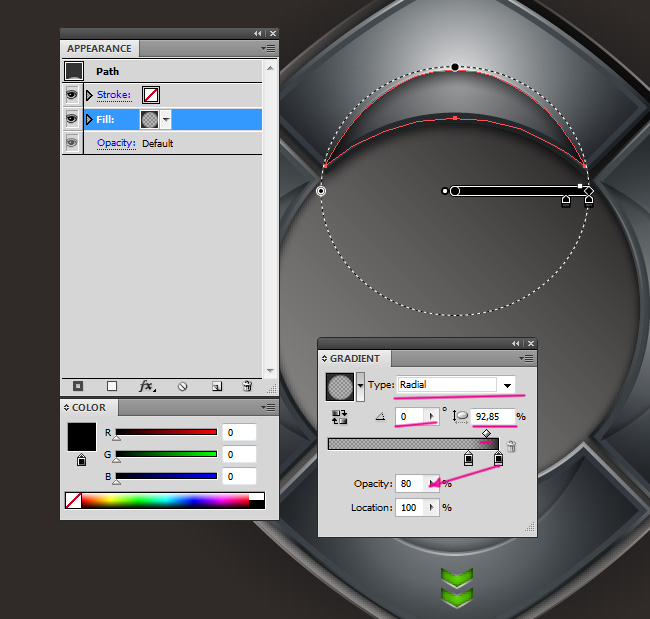650x619 pixels.
Task: Click the R value input field
Action: tap(239, 432)
